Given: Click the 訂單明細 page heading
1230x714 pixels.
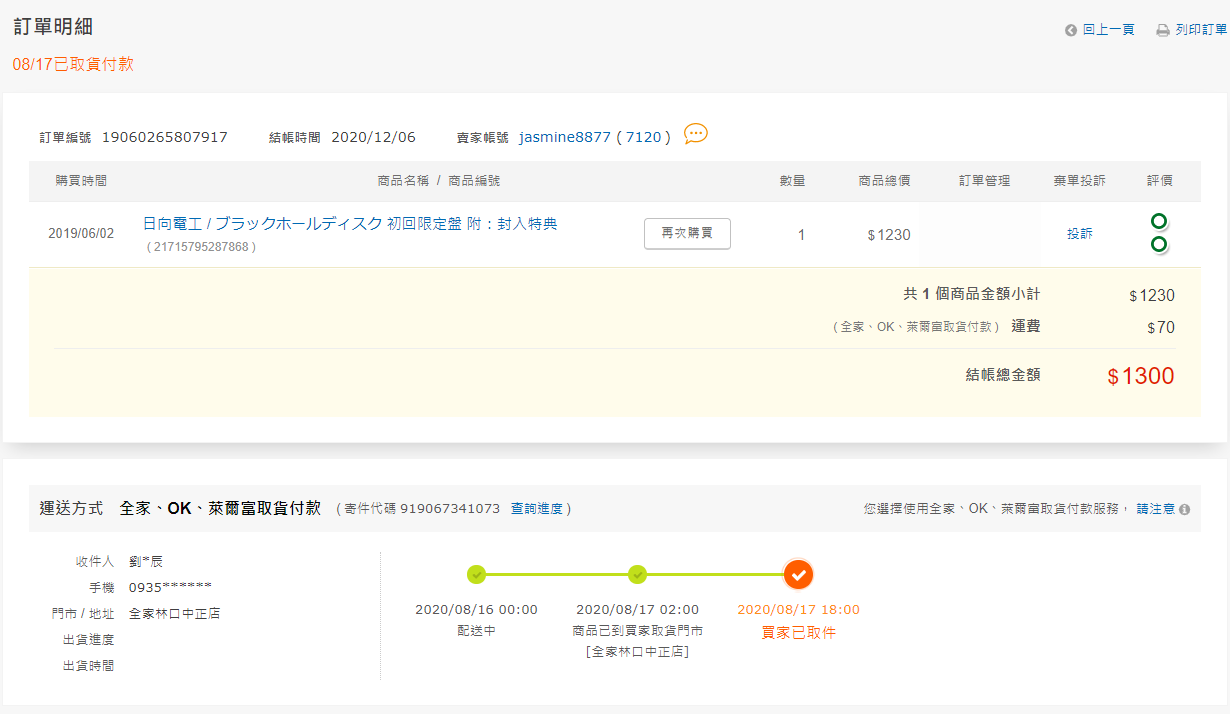Looking at the screenshot, I should 53,27.
